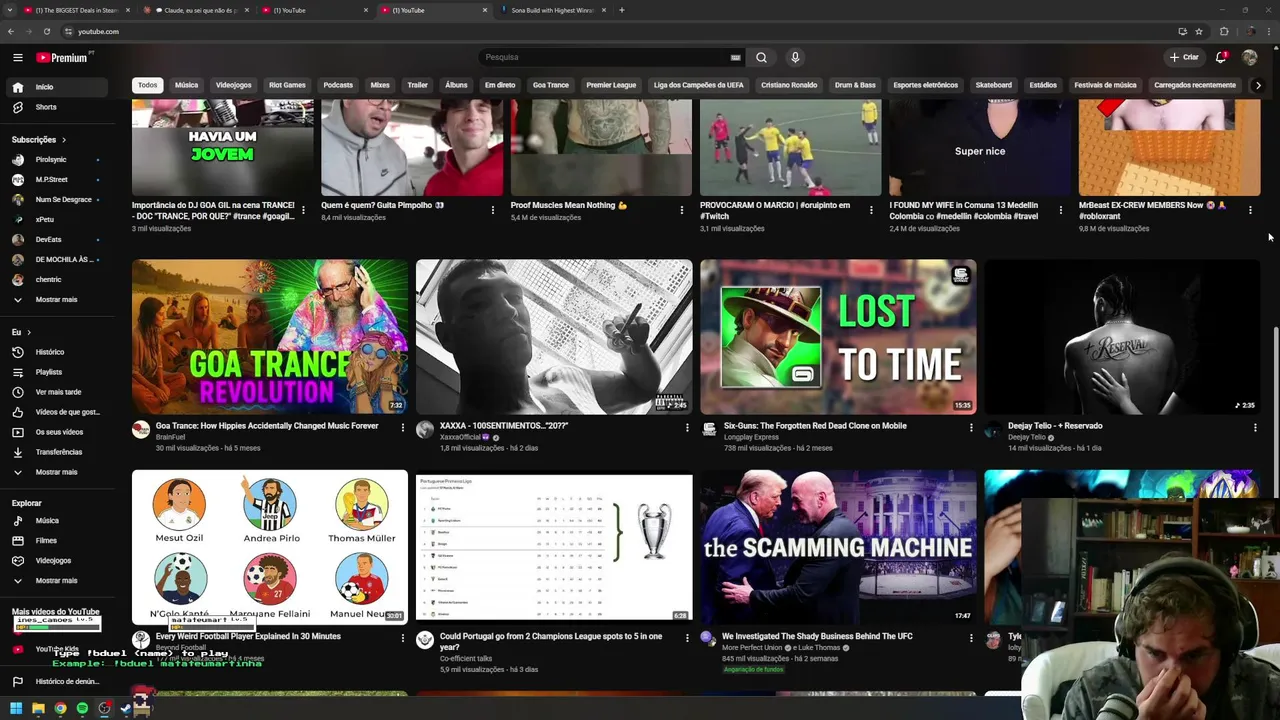Open a new browser tab
The image size is (1280, 720).
pos(622,10)
